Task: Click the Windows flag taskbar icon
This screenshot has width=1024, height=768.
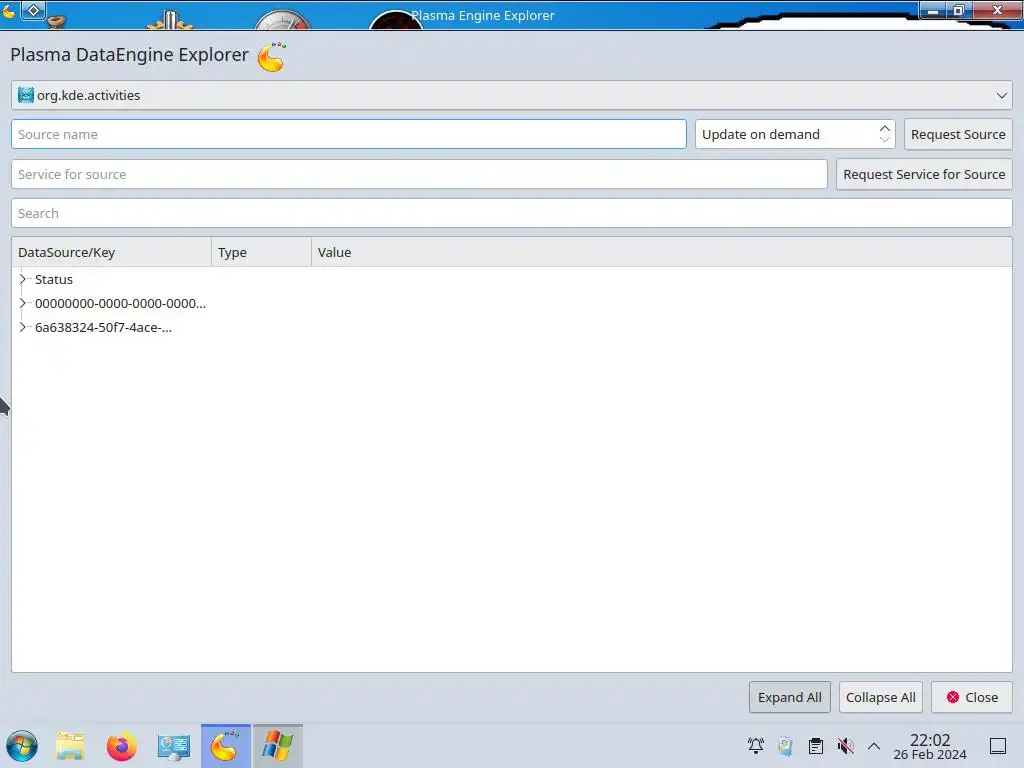Action: click(x=278, y=746)
